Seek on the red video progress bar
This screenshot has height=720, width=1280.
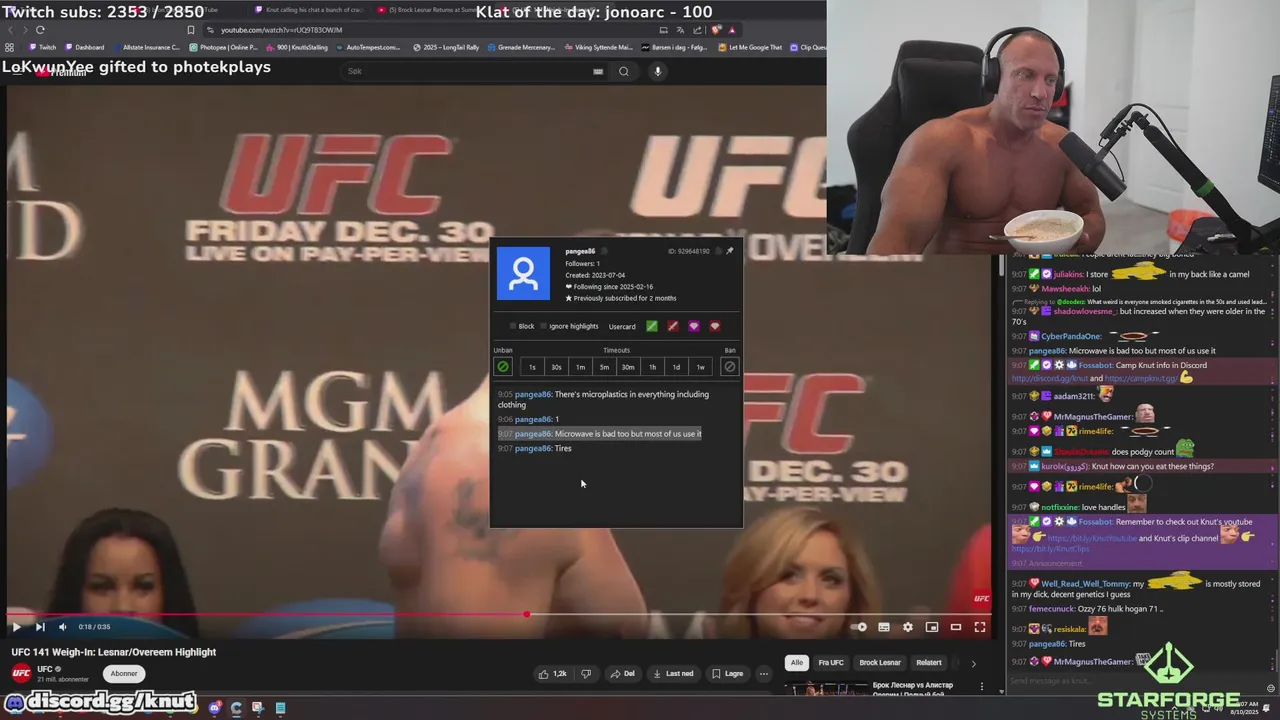click(x=500, y=614)
